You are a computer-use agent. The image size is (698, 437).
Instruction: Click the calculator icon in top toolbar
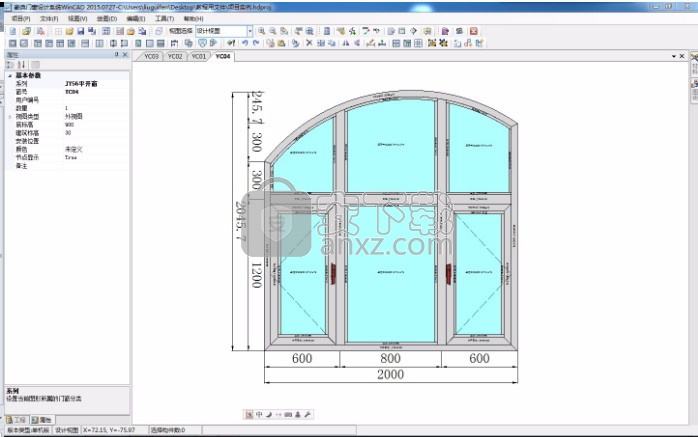click(327, 31)
